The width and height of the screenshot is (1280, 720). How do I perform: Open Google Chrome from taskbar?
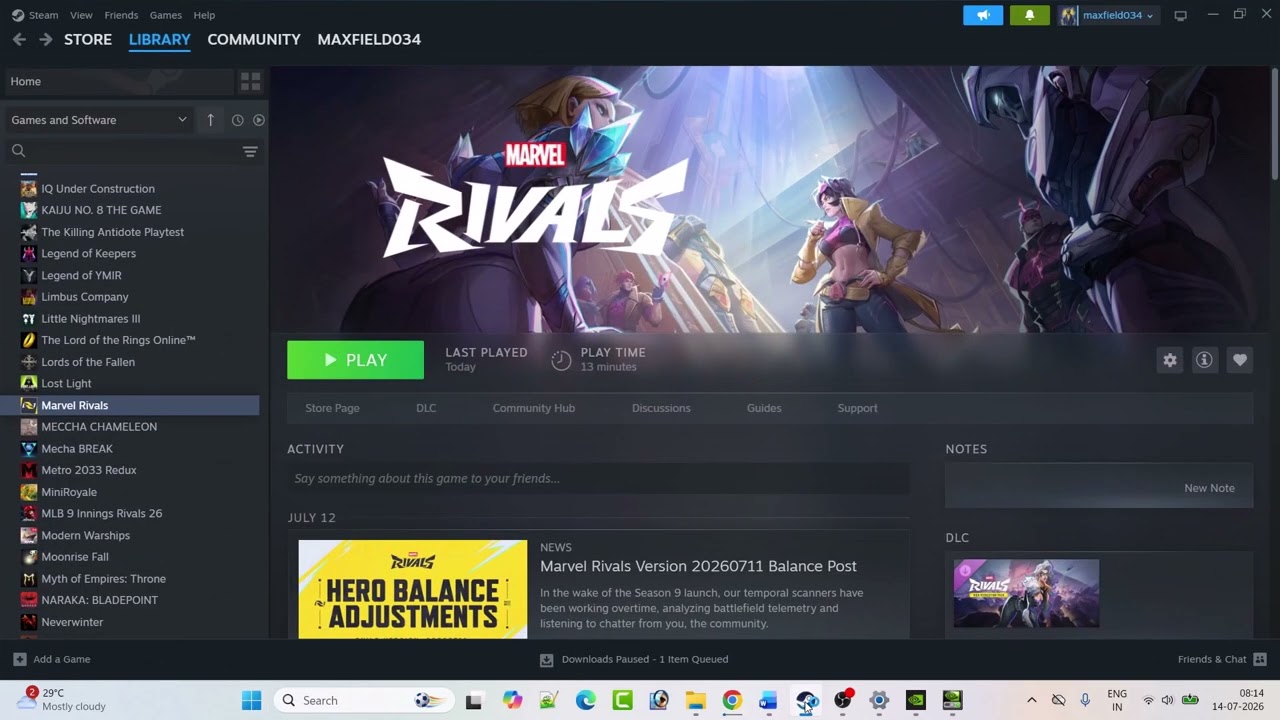tap(732, 700)
